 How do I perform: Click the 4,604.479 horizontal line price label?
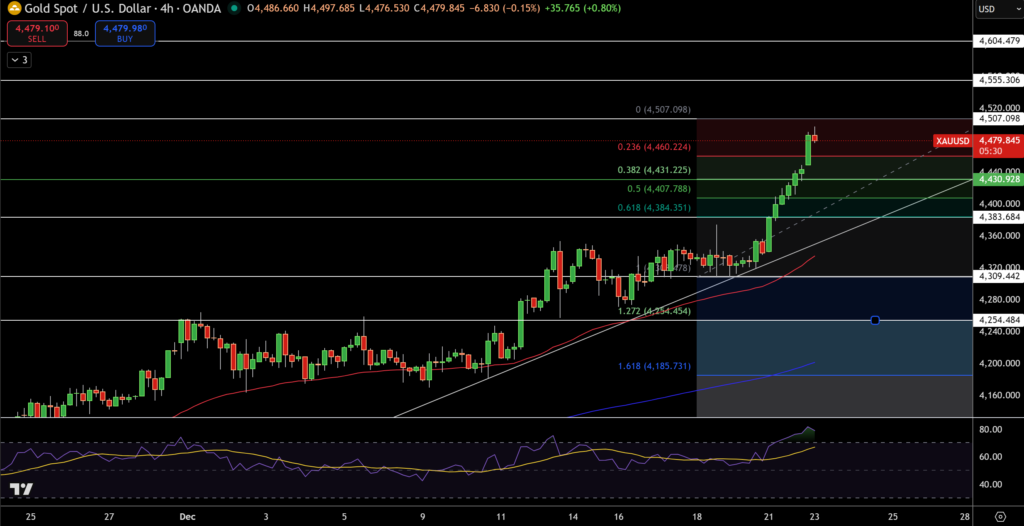[998, 41]
